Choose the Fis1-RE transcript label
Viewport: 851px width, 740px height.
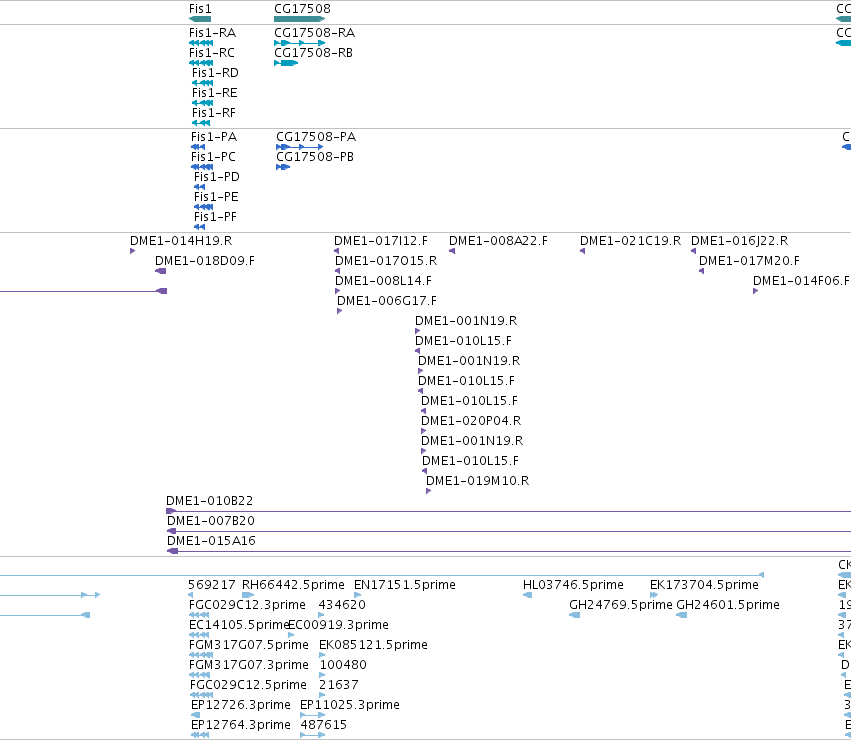pyautogui.click(x=214, y=93)
